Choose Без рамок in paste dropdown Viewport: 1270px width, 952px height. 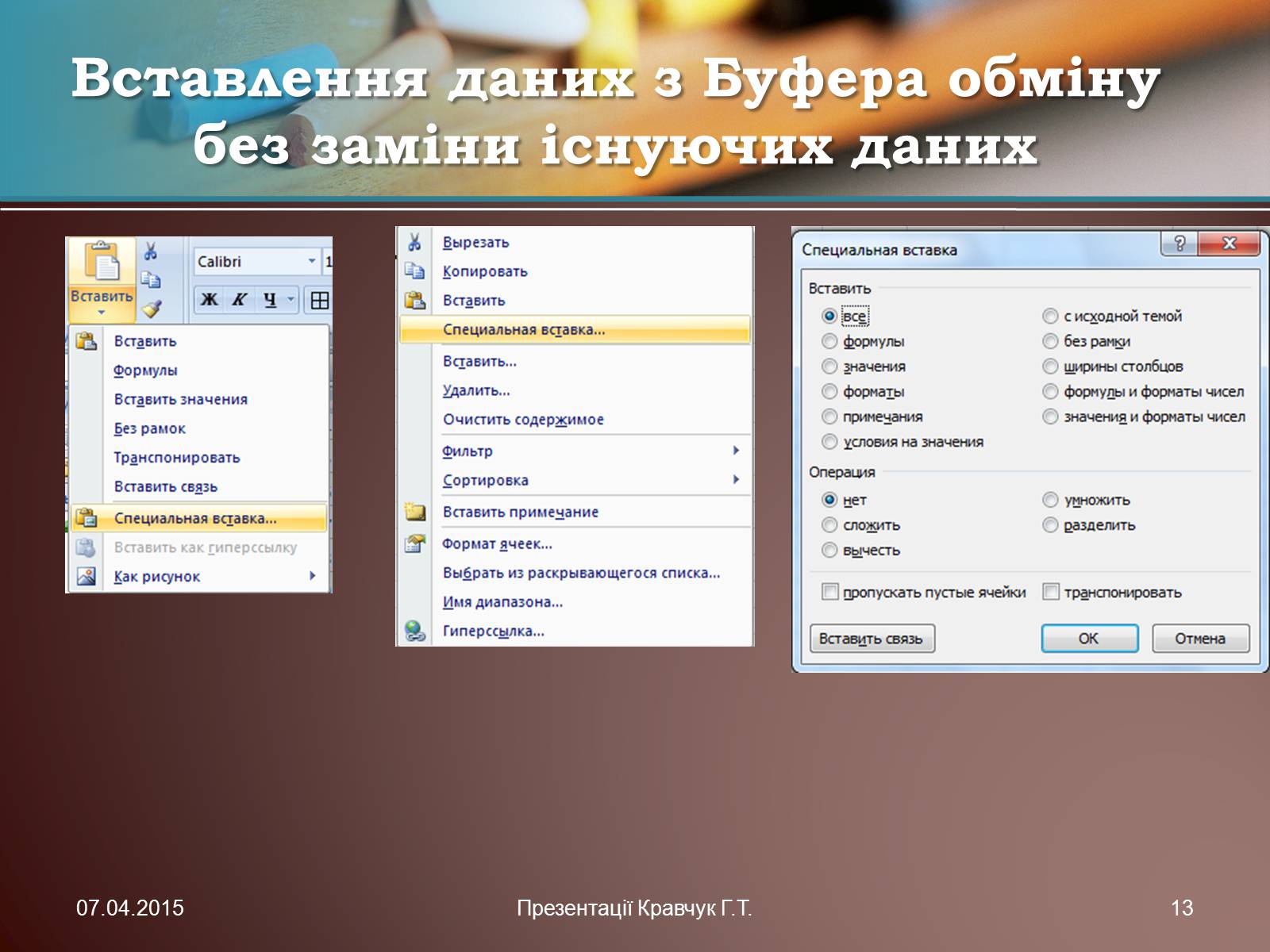pos(199,428)
